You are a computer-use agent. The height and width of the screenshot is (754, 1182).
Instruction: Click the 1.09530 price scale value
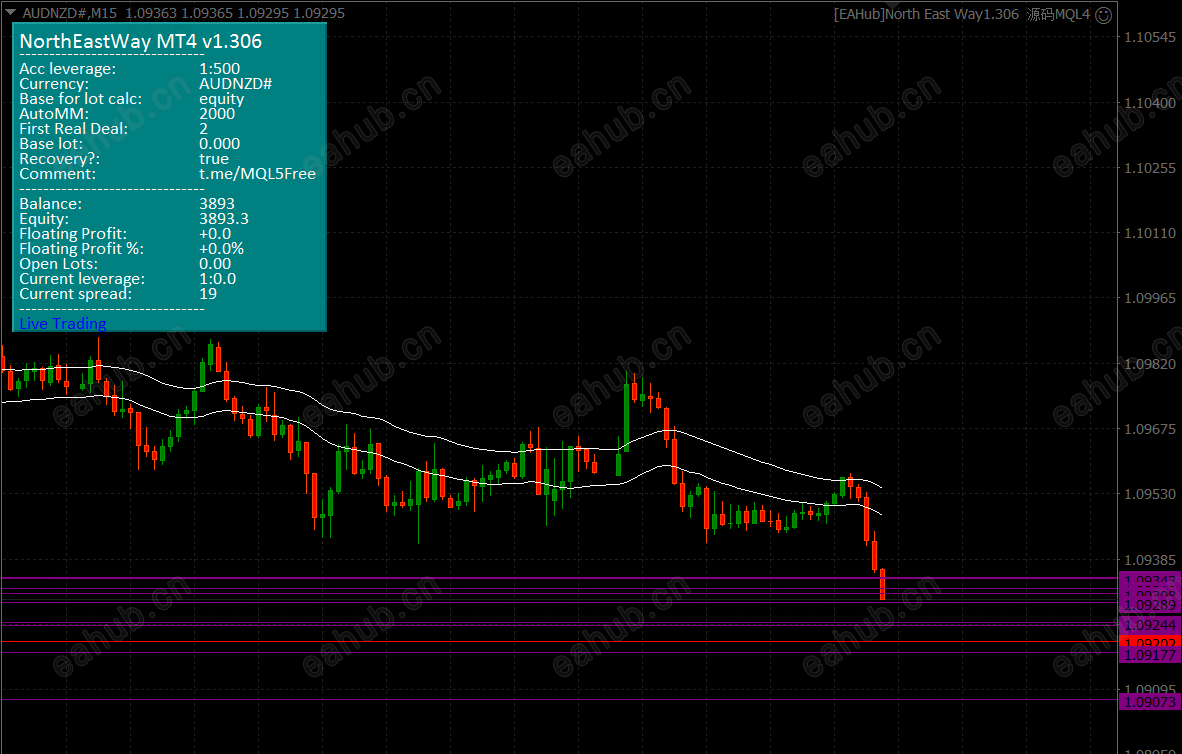(x=1150, y=494)
